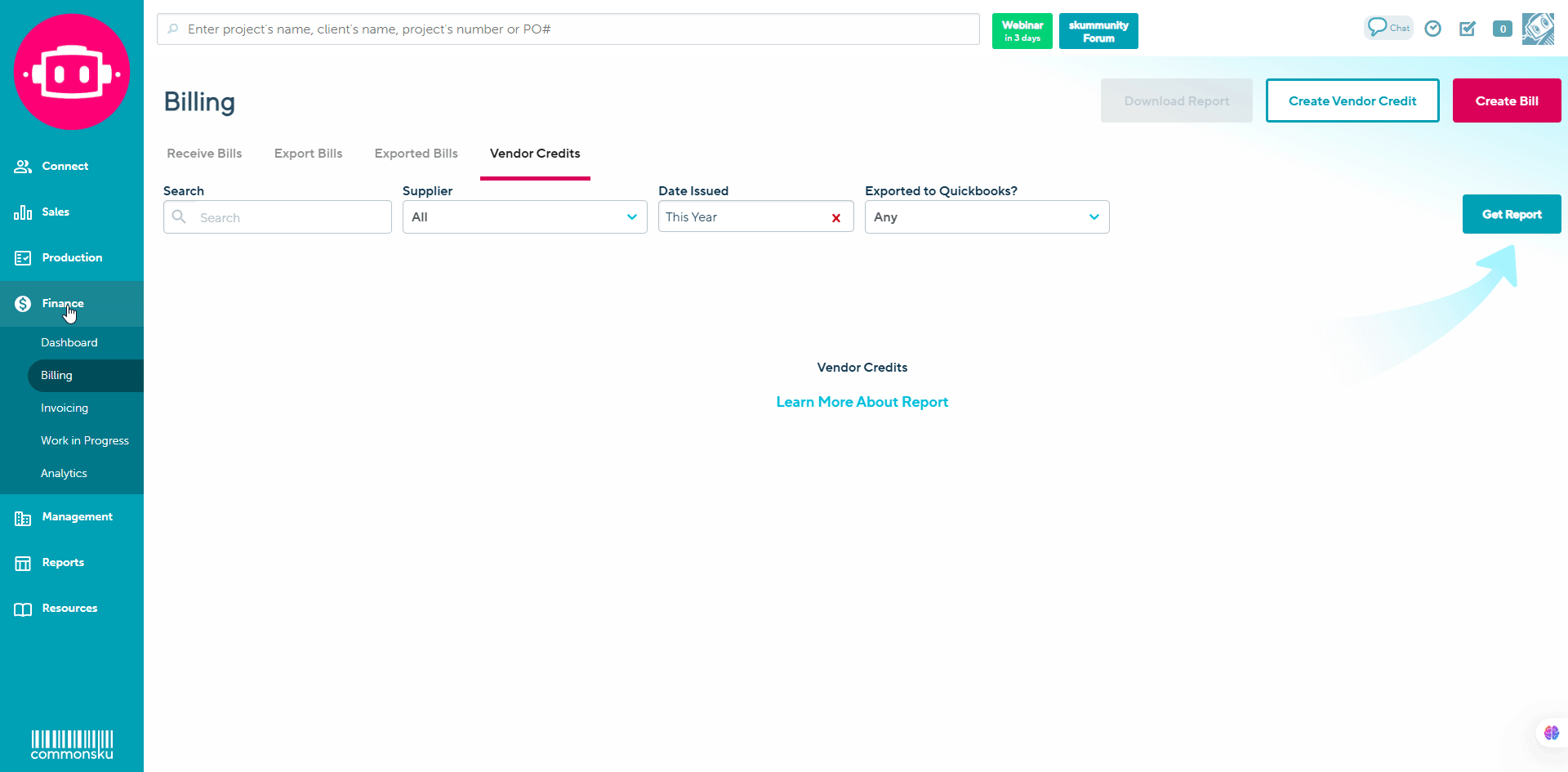Open the Production section in sidebar
1568x772 pixels.
[72, 257]
